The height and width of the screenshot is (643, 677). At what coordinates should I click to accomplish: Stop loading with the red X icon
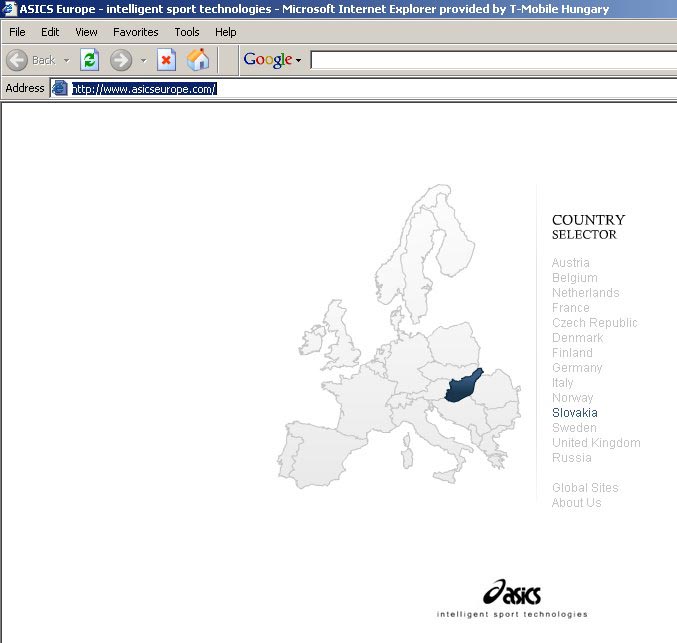coord(166,60)
